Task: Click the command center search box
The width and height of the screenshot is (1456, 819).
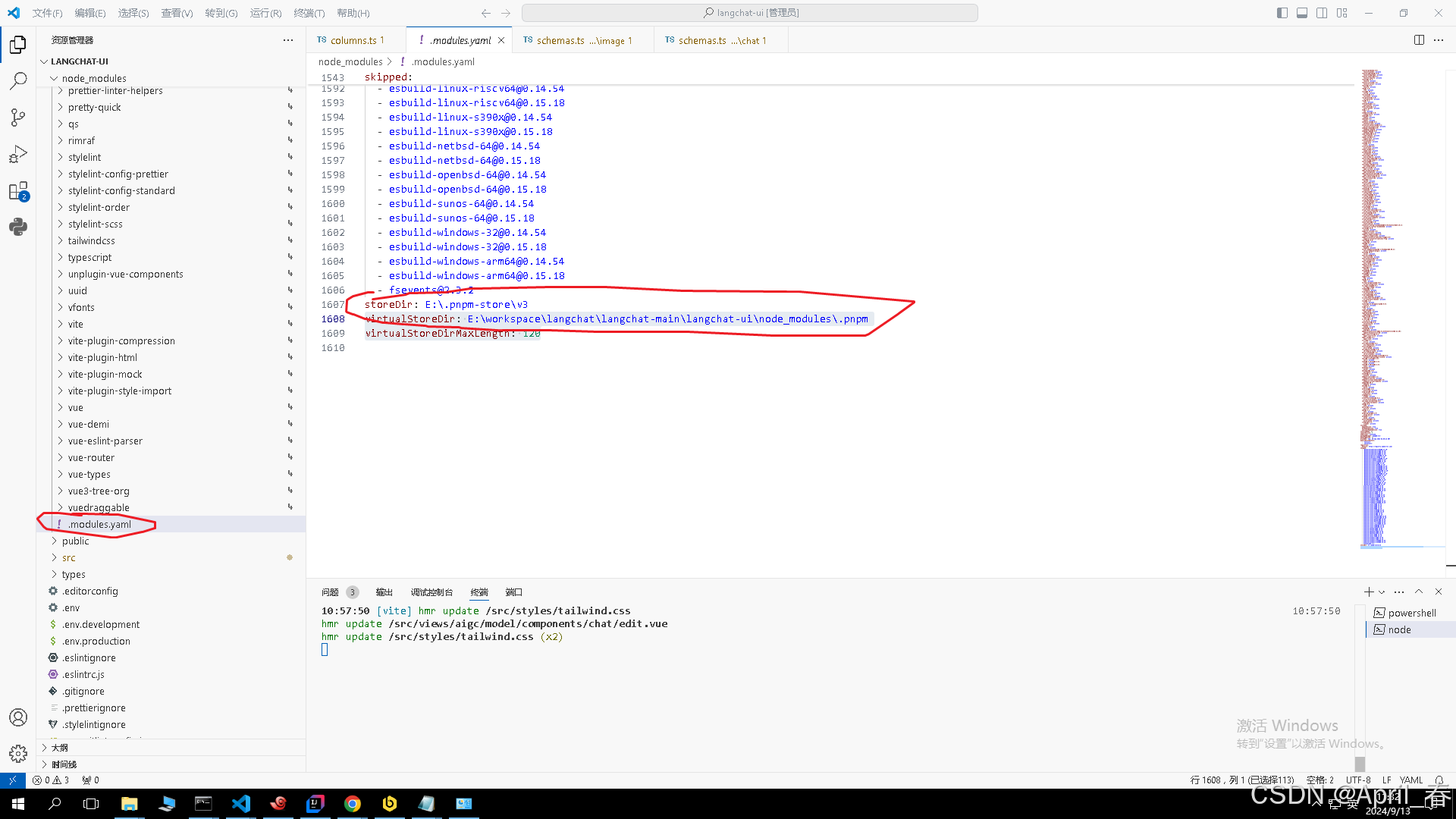Action: (750, 13)
